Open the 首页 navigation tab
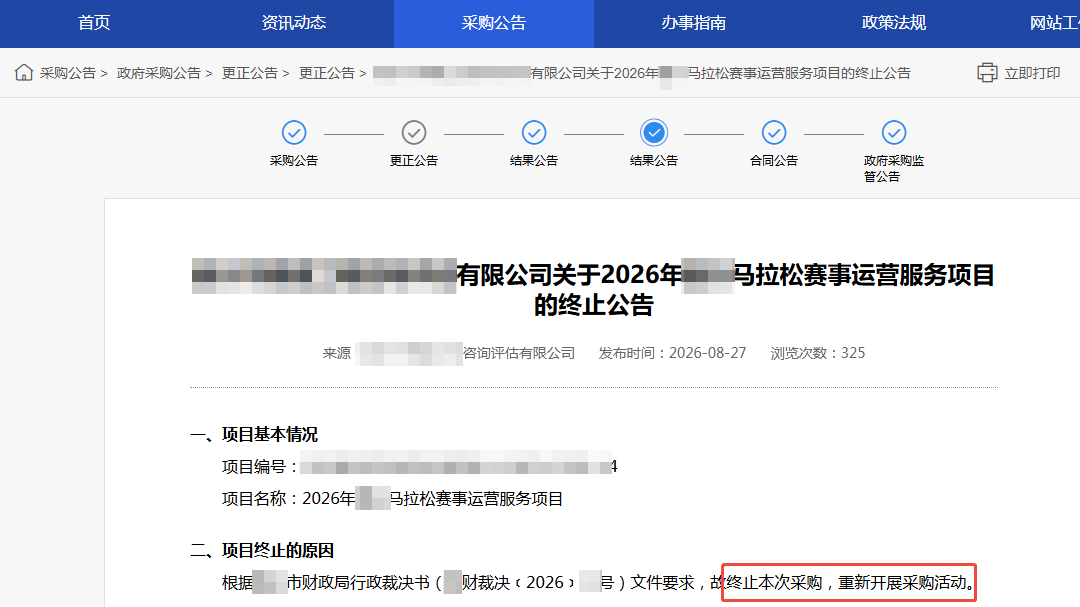 click(94, 23)
